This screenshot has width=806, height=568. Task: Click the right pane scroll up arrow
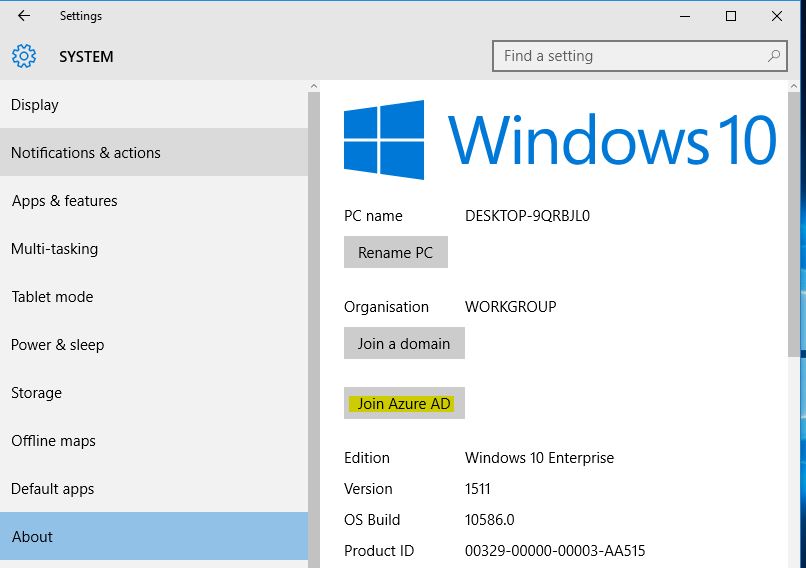pyautogui.click(x=794, y=86)
